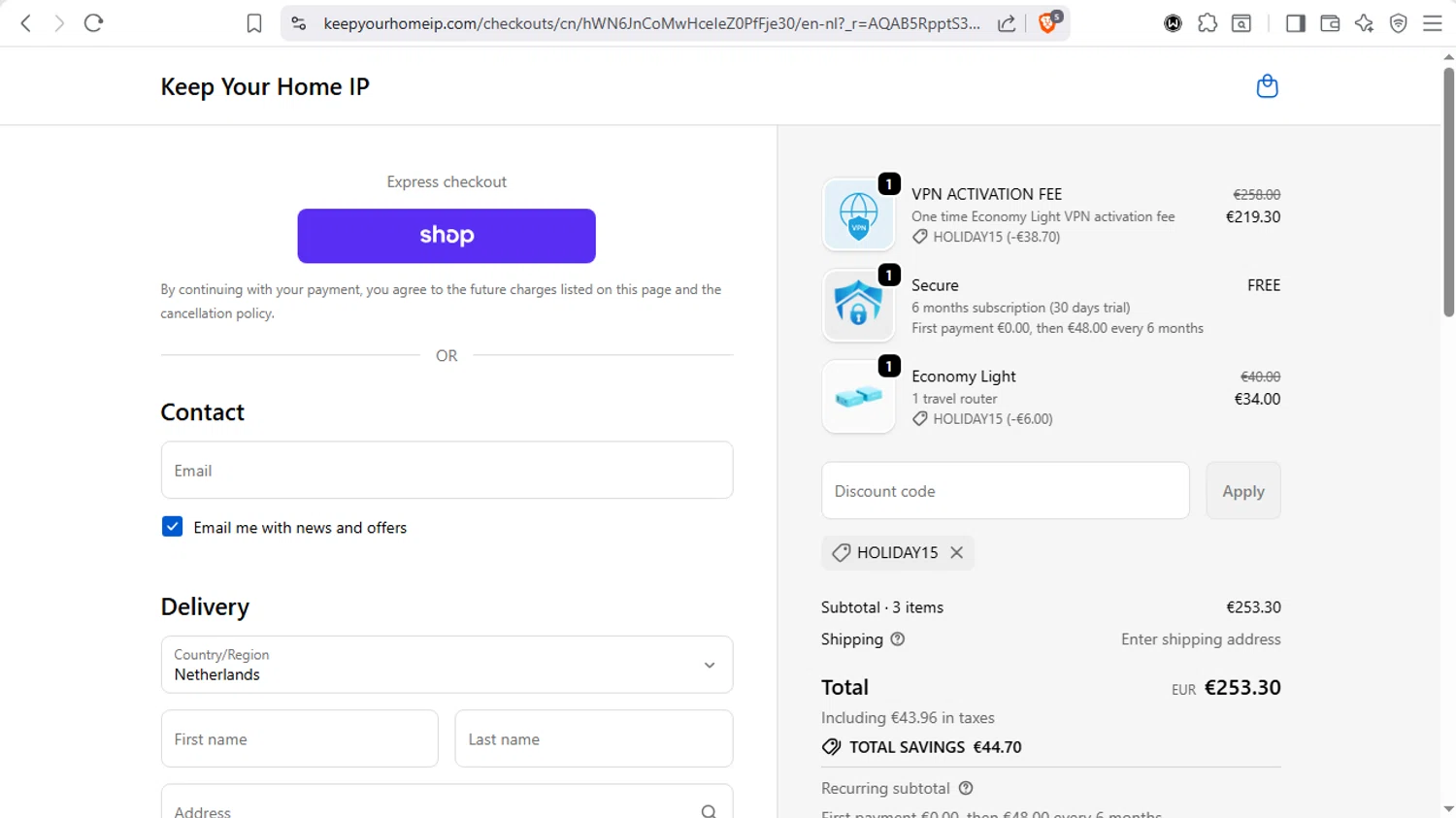The height and width of the screenshot is (818, 1456).
Task: Click the Recurring subtotal help icon
Action: tap(966, 788)
